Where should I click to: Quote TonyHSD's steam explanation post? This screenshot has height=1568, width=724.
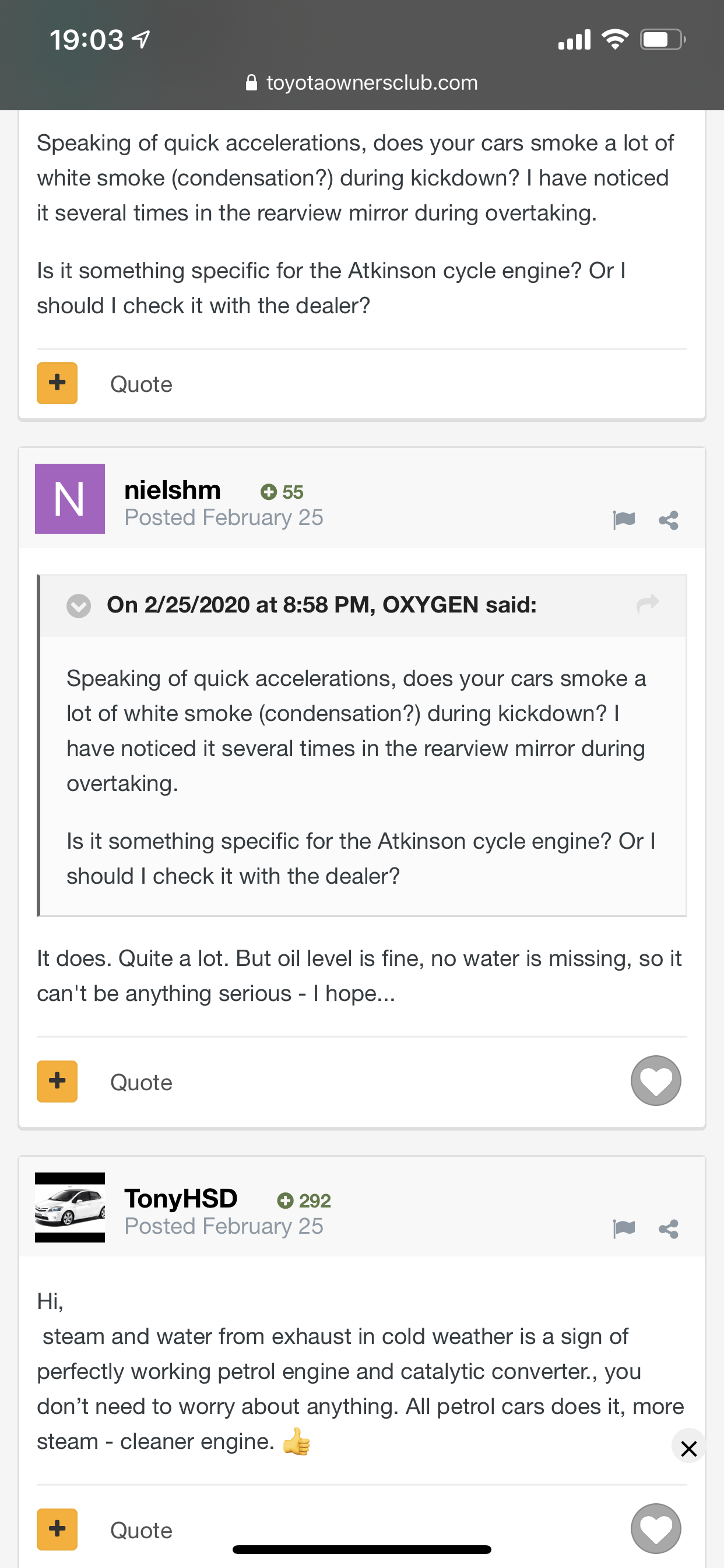click(141, 1530)
